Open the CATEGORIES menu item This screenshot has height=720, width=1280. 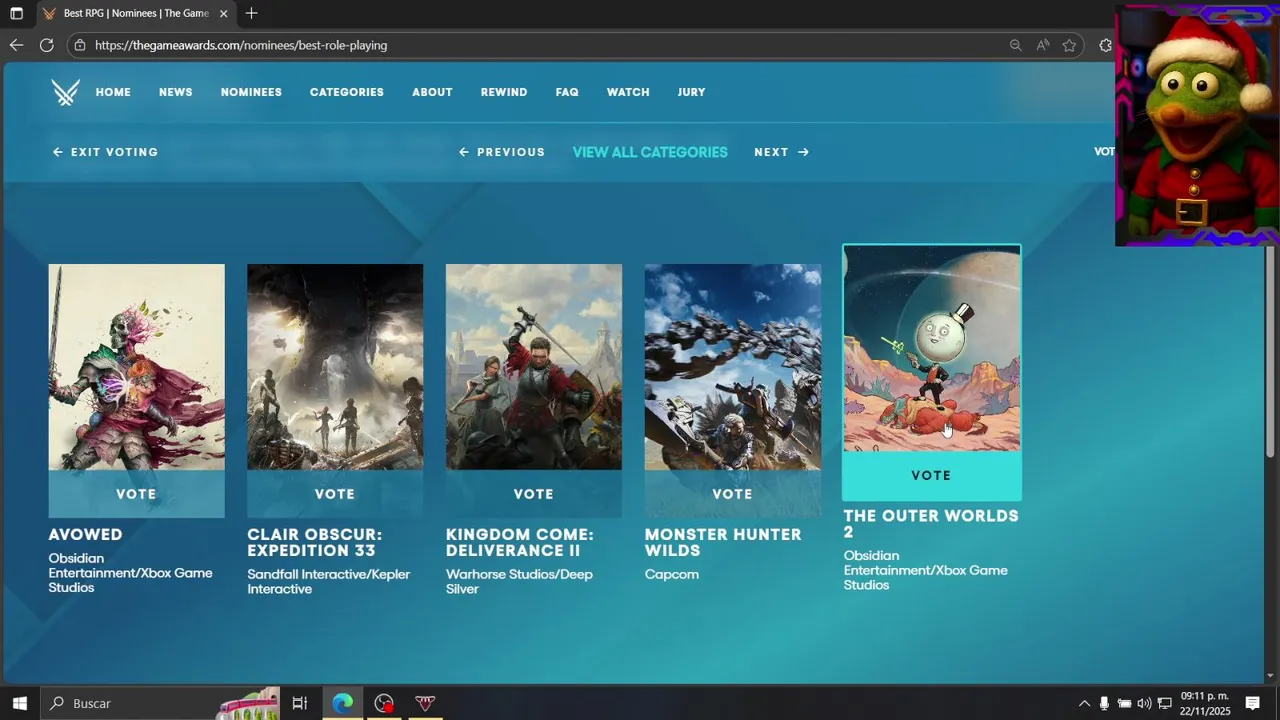point(347,92)
